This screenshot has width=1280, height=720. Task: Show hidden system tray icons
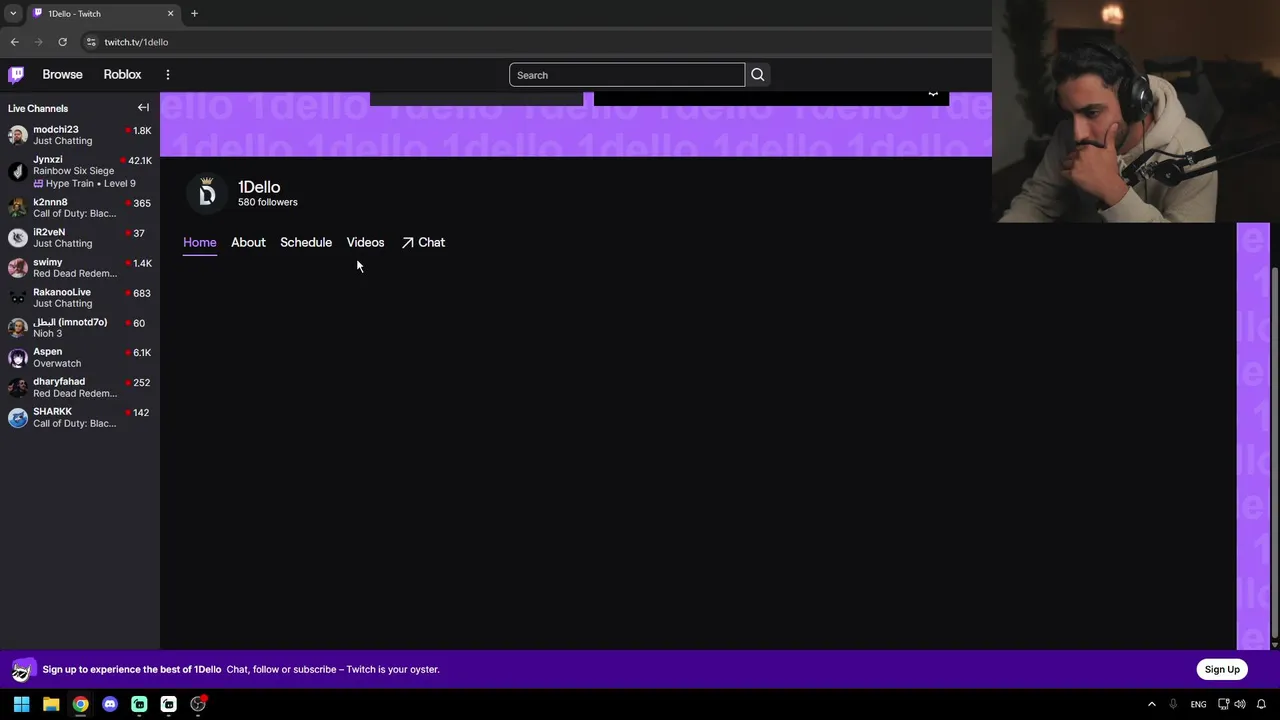click(x=1151, y=704)
